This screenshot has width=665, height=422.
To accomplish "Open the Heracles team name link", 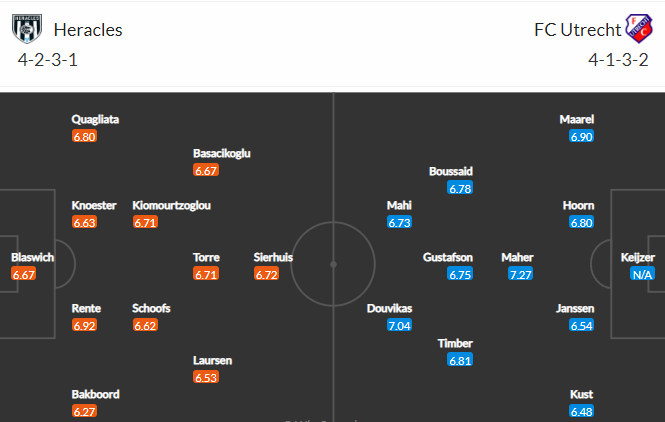I will (88, 30).
